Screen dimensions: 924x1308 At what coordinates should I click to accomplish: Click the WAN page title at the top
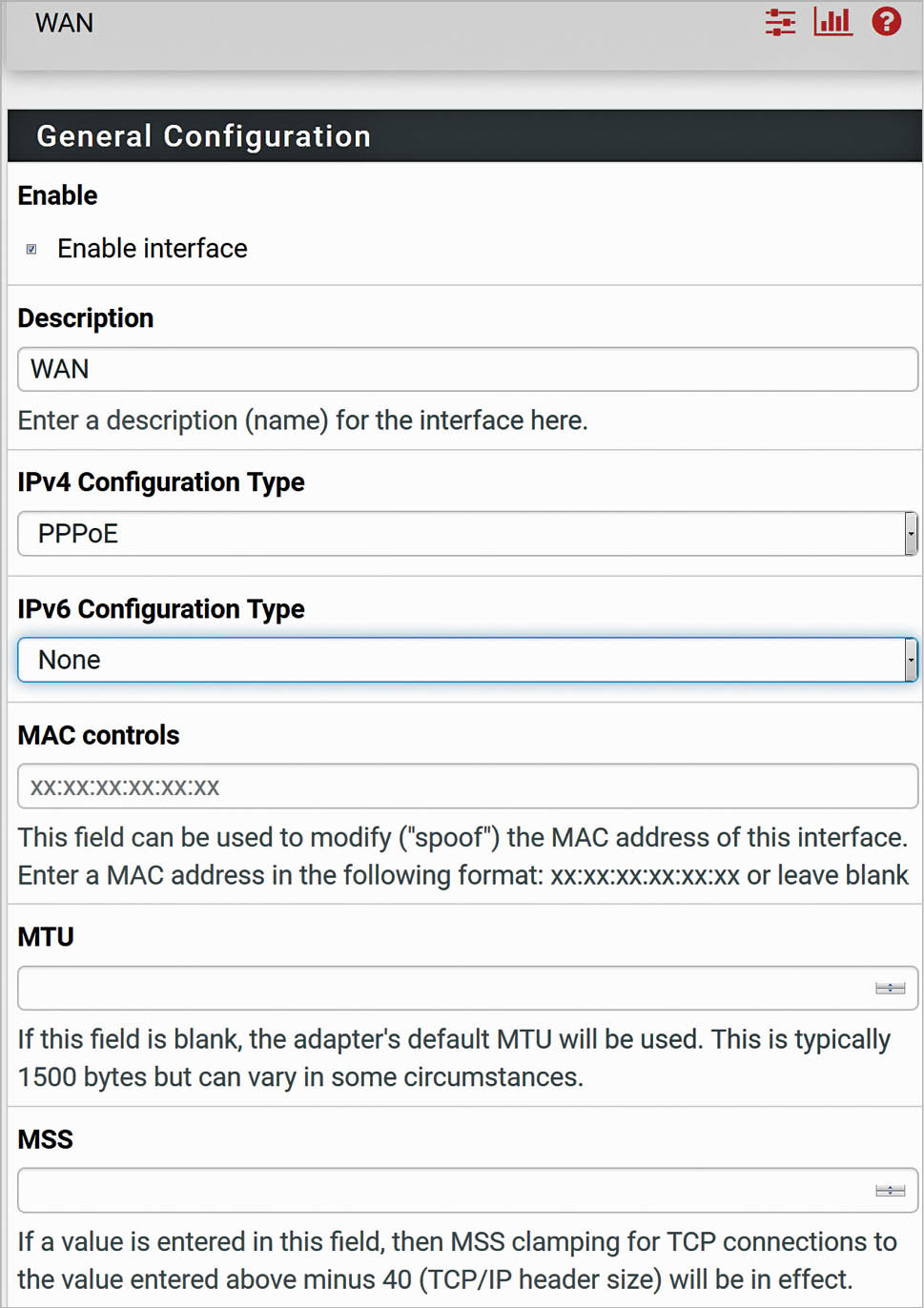click(64, 23)
